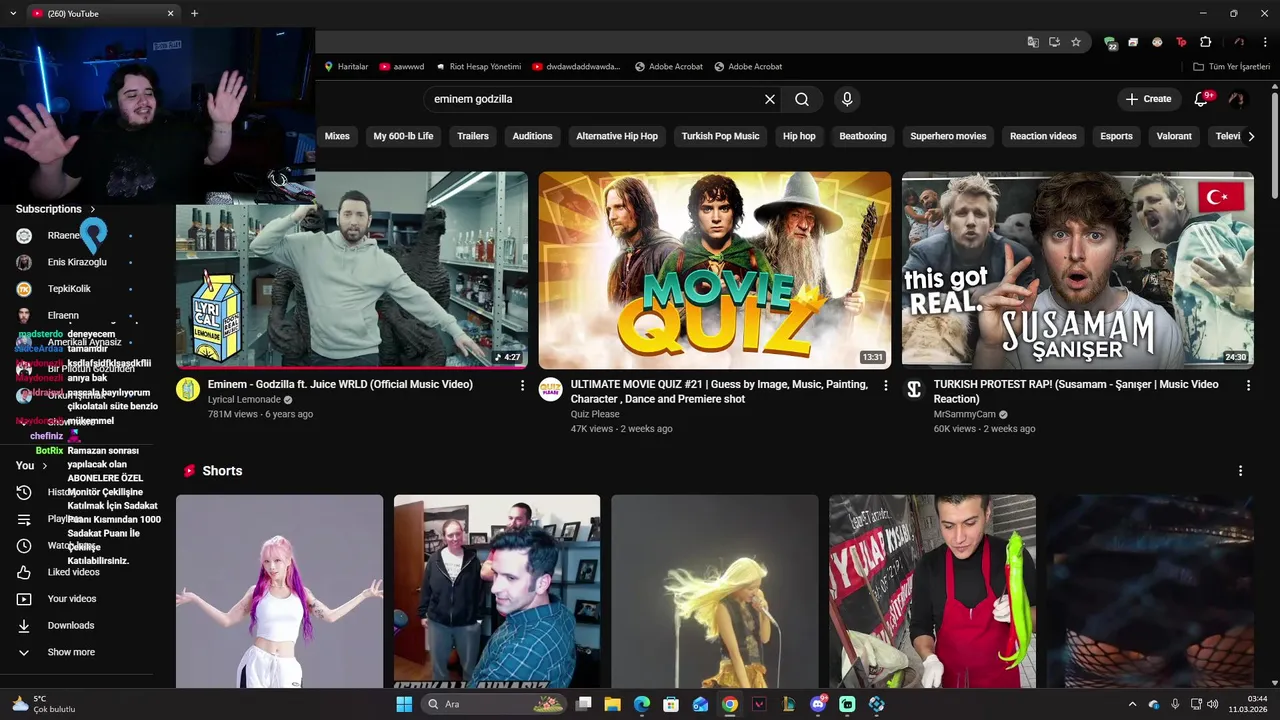
Task: Select the My 600-lb Life chip
Action: tap(403, 136)
